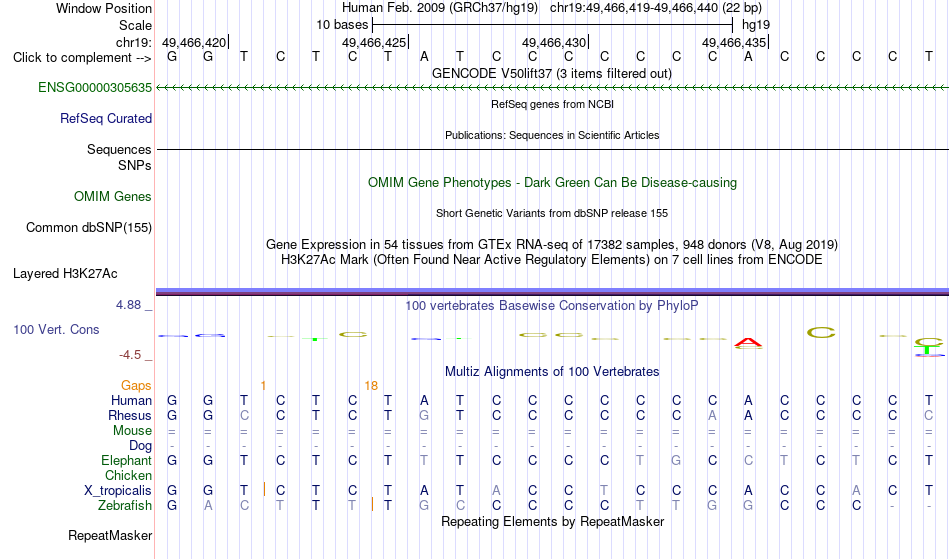Click the Window Position label
The height and width of the screenshot is (559, 950).
click(x=104, y=8)
